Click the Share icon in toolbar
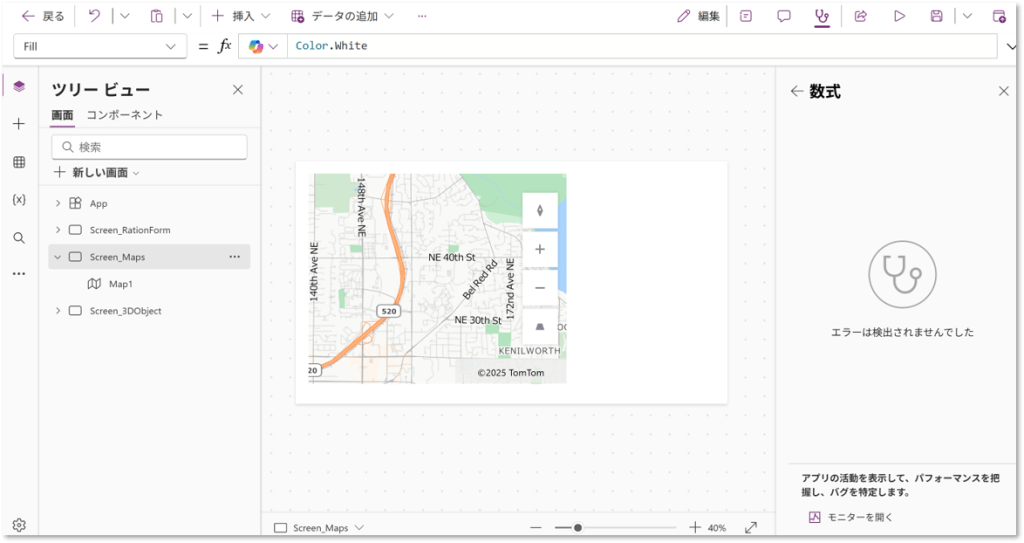 coord(860,16)
